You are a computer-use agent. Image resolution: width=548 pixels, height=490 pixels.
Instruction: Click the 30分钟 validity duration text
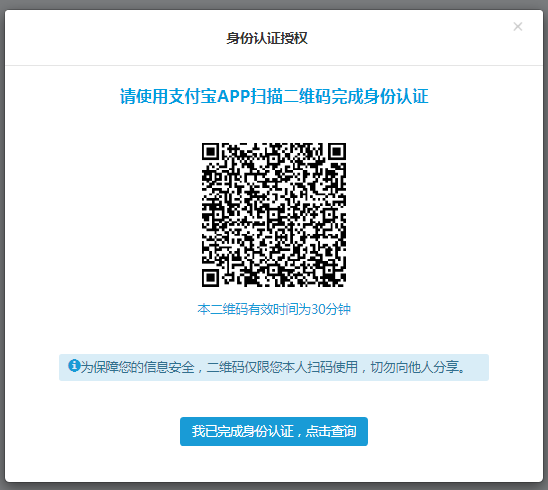click(331, 309)
